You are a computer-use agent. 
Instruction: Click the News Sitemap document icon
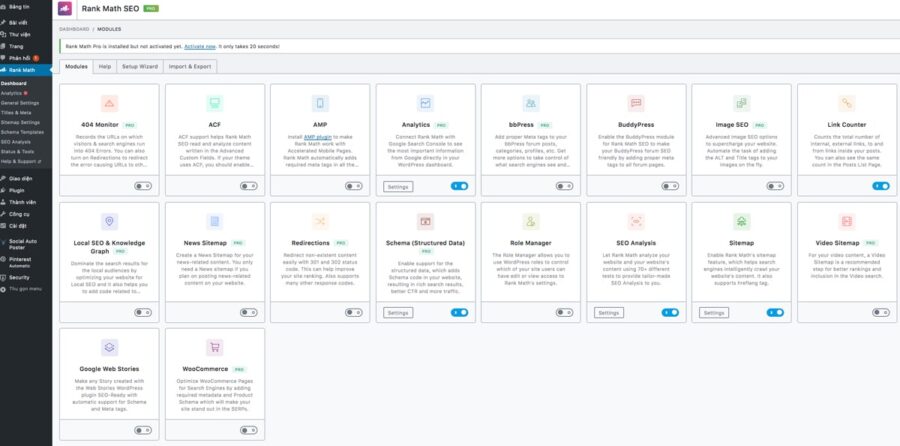tap(215, 222)
